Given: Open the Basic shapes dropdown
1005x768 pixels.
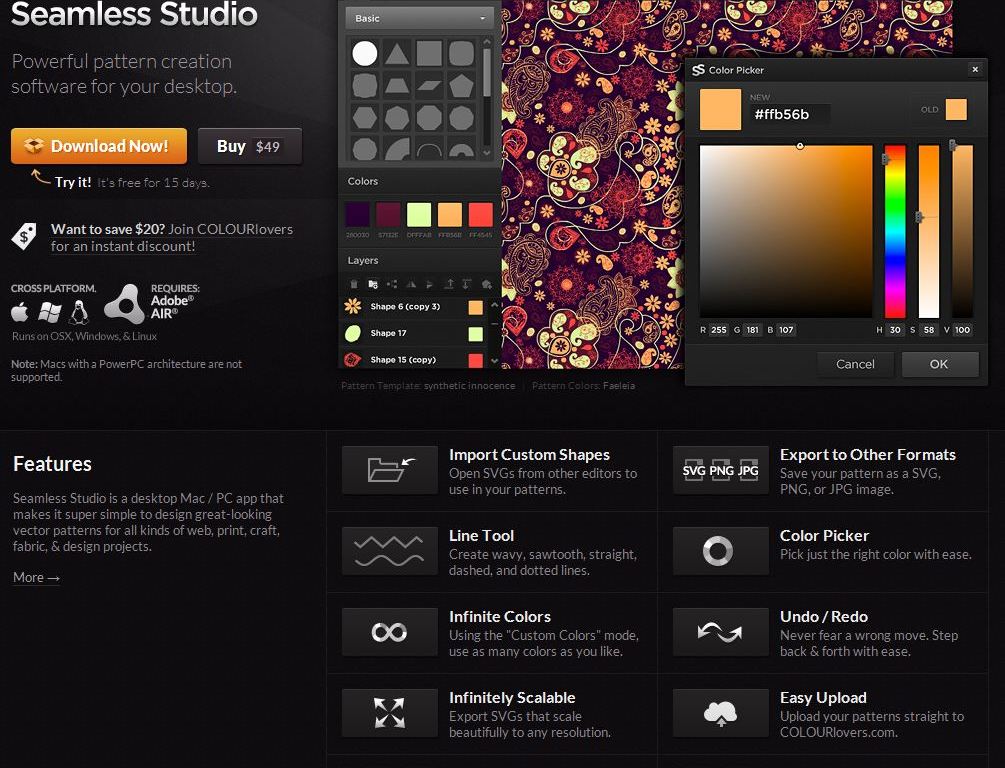Looking at the screenshot, I should point(420,18).
